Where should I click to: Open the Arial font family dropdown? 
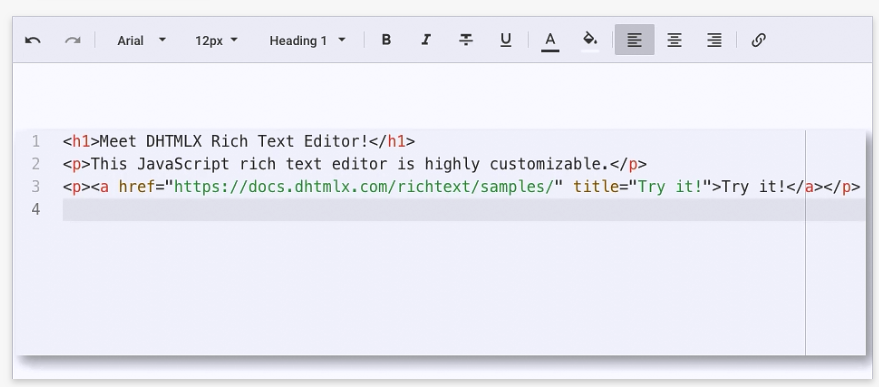[141, 40]
